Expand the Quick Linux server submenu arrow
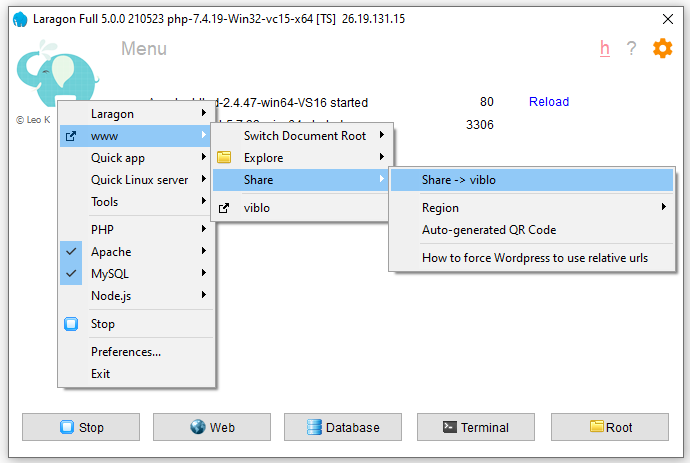690x463 pixels. pyautogui.click(x=203, y=179)
